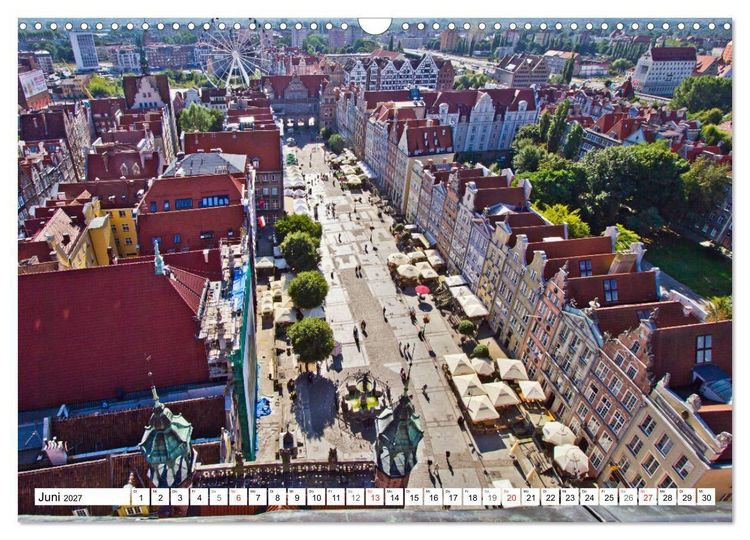Image resolution: width=750 pixels, height=540 pixels.
Task: Click the Juni 2027 month label
Action: coord(60,497)
